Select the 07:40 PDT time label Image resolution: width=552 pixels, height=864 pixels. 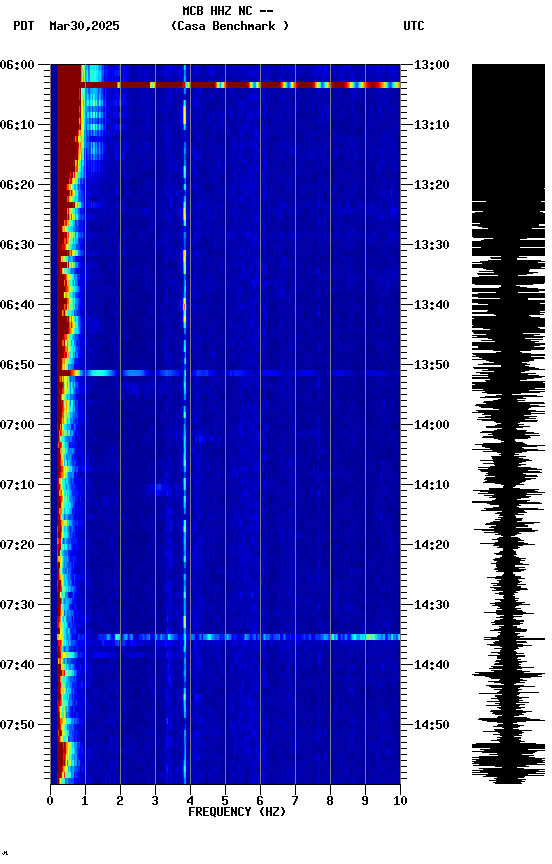pos(17,665)
